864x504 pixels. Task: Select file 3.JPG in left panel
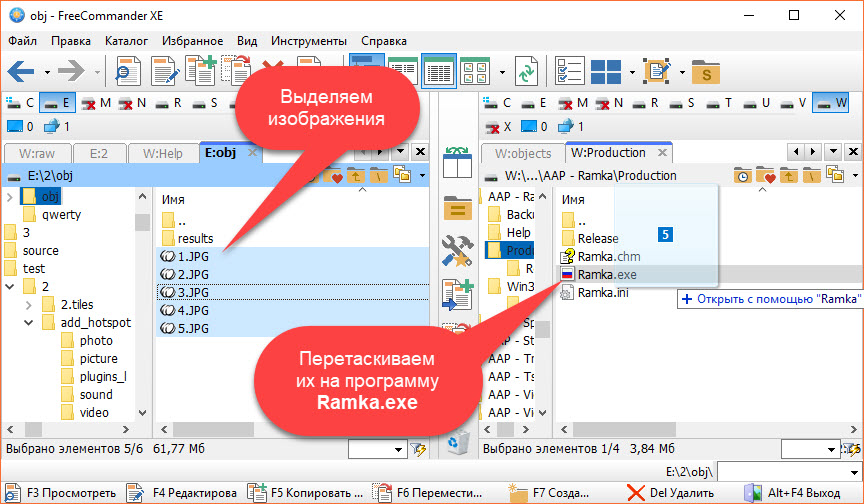click(293, 292)
